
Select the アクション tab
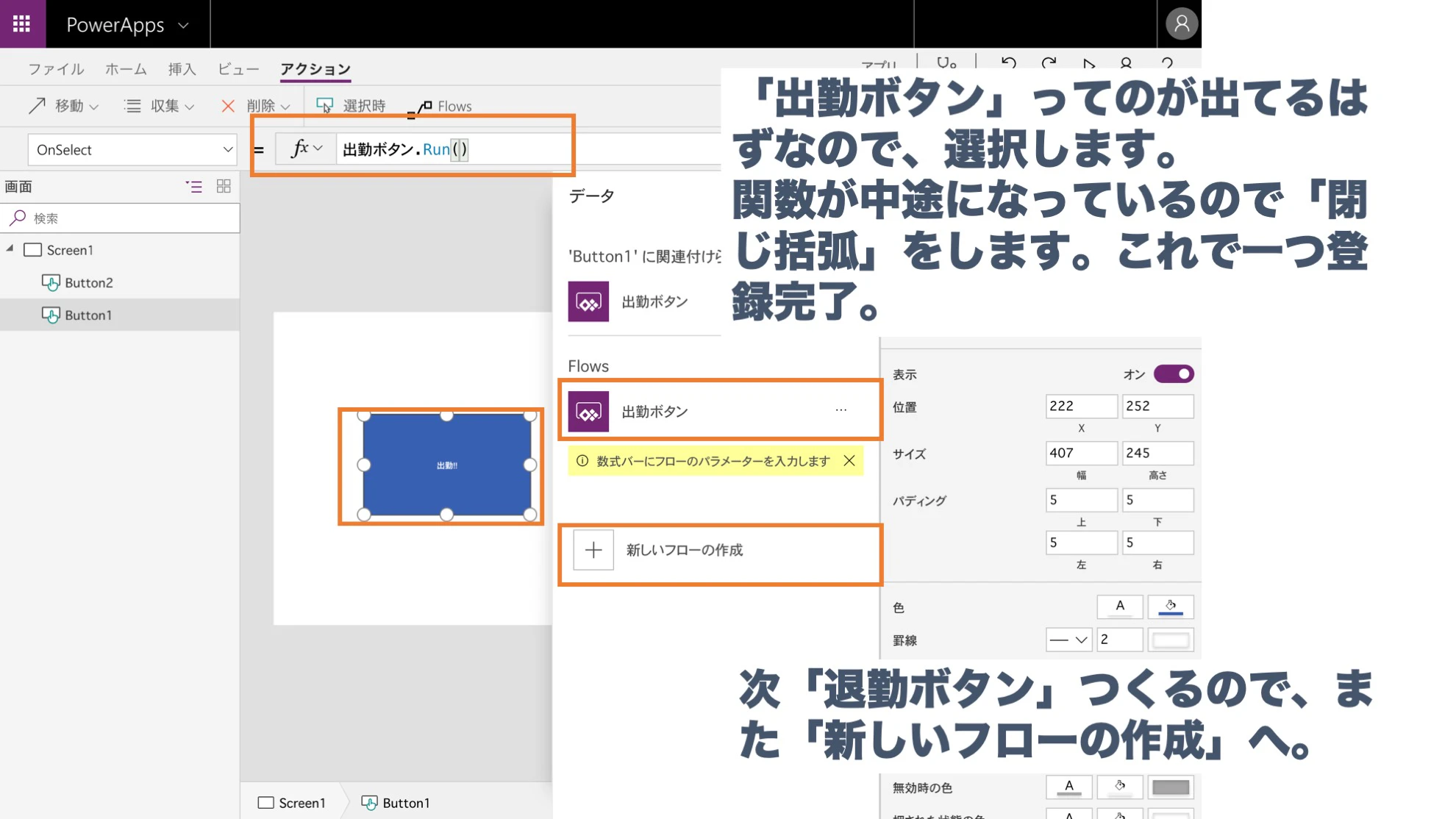tap(315, 69)
